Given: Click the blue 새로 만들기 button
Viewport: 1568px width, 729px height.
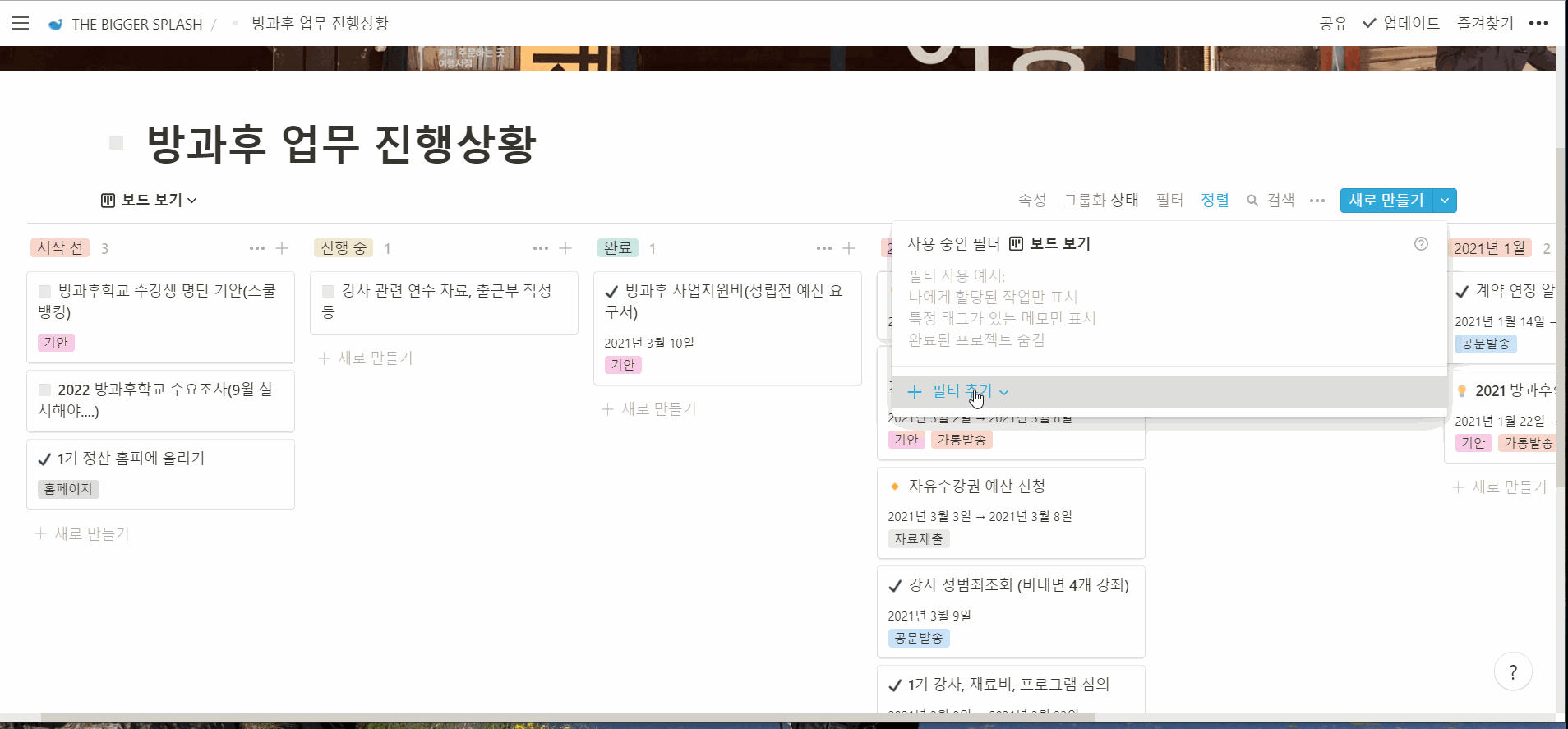Looking at the screenshot, I should coord(1386,201).
